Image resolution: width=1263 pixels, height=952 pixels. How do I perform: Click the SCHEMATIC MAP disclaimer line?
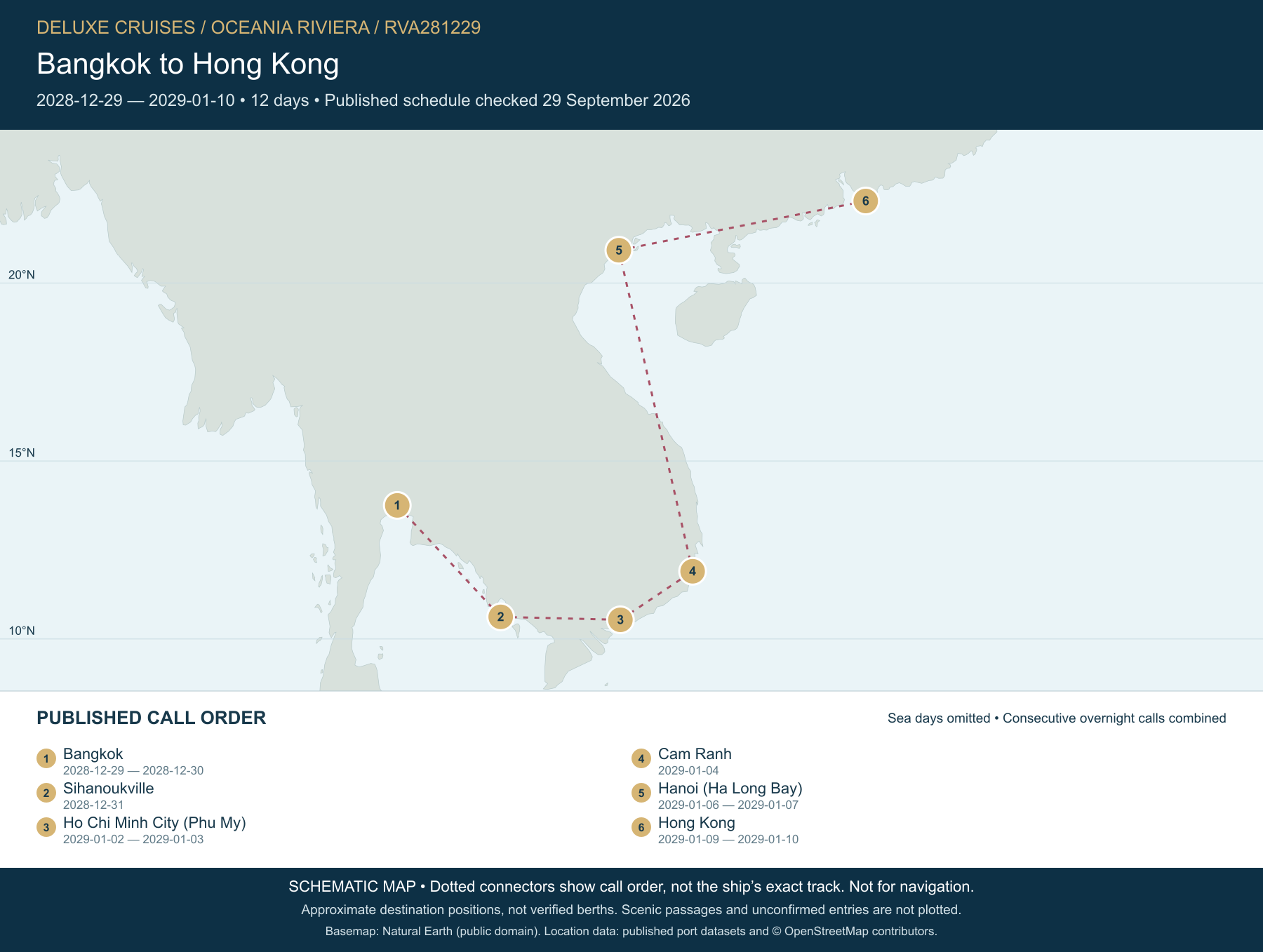tap(631, 887)
